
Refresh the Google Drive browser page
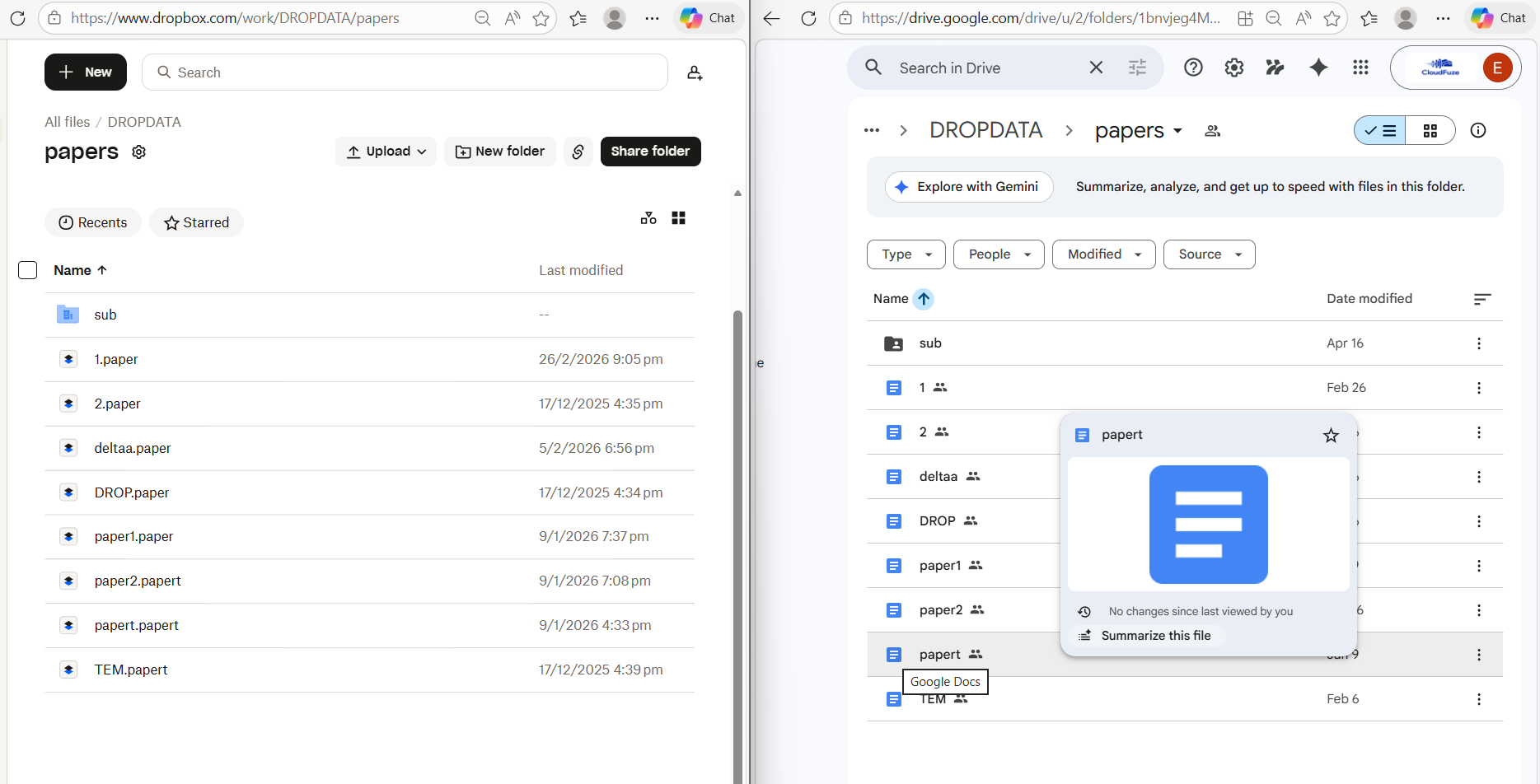[809, 18]
